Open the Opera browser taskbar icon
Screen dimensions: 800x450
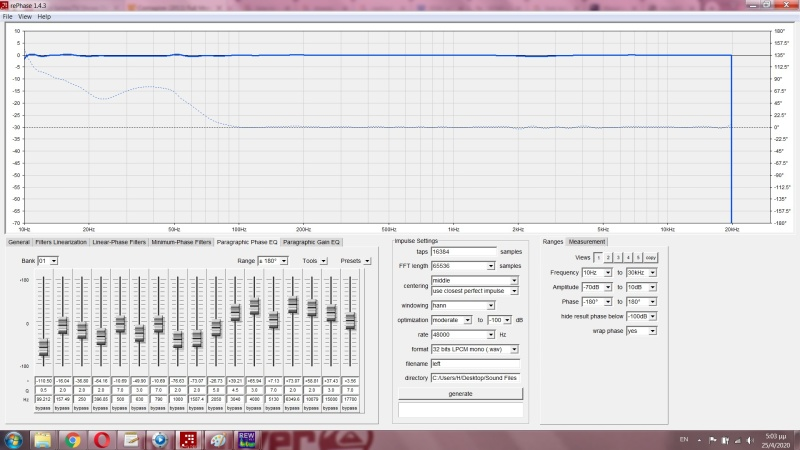[101, 440]
